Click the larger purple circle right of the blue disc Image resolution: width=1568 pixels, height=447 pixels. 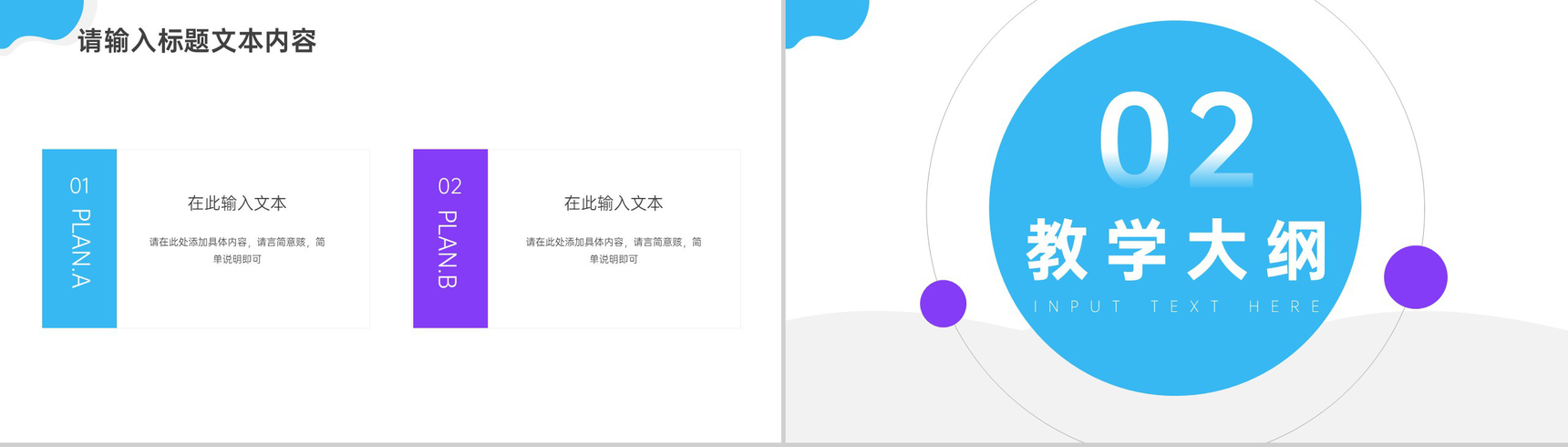[x=1416, y=277]
